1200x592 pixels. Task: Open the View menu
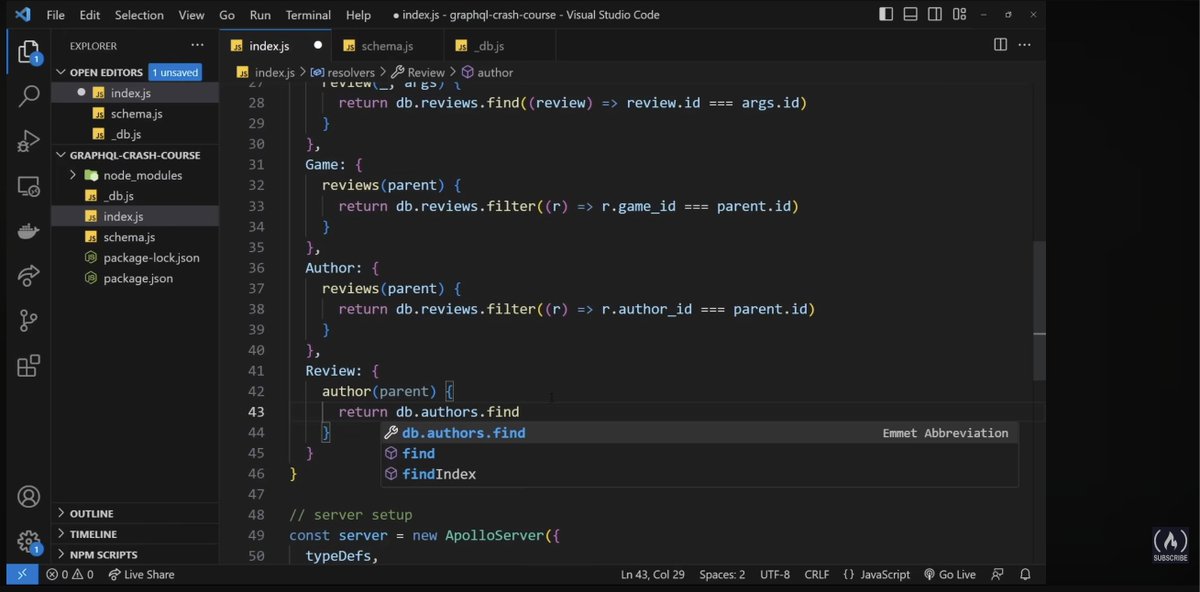[x=192, y=15]
